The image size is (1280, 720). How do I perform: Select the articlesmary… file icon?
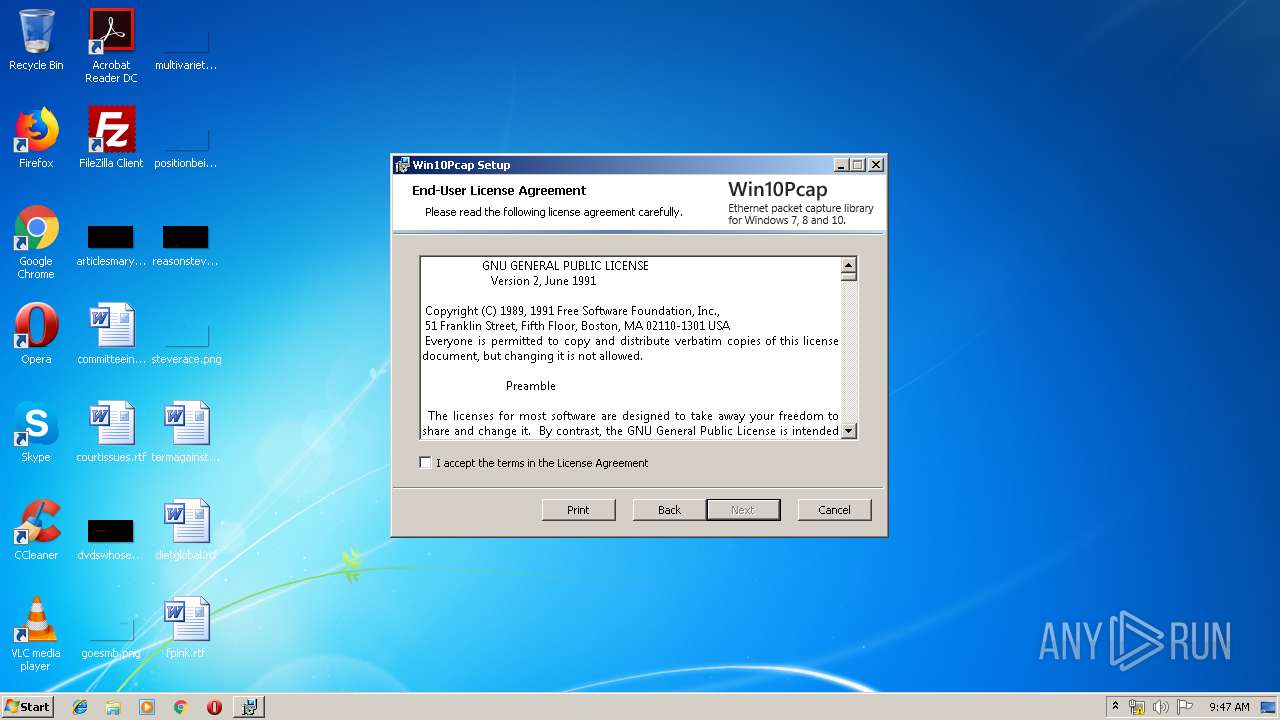(111, 245)
